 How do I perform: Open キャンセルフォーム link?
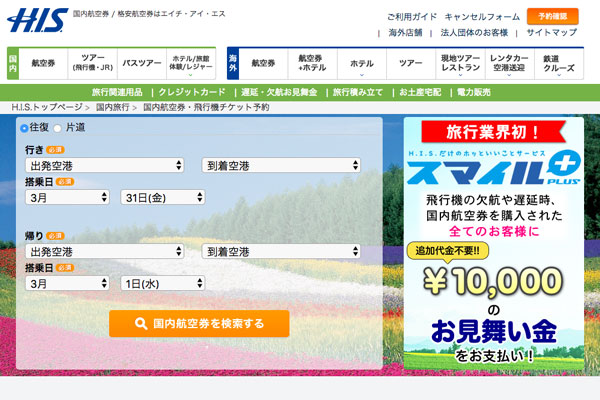pyautogui.click(x=482, y=17)
